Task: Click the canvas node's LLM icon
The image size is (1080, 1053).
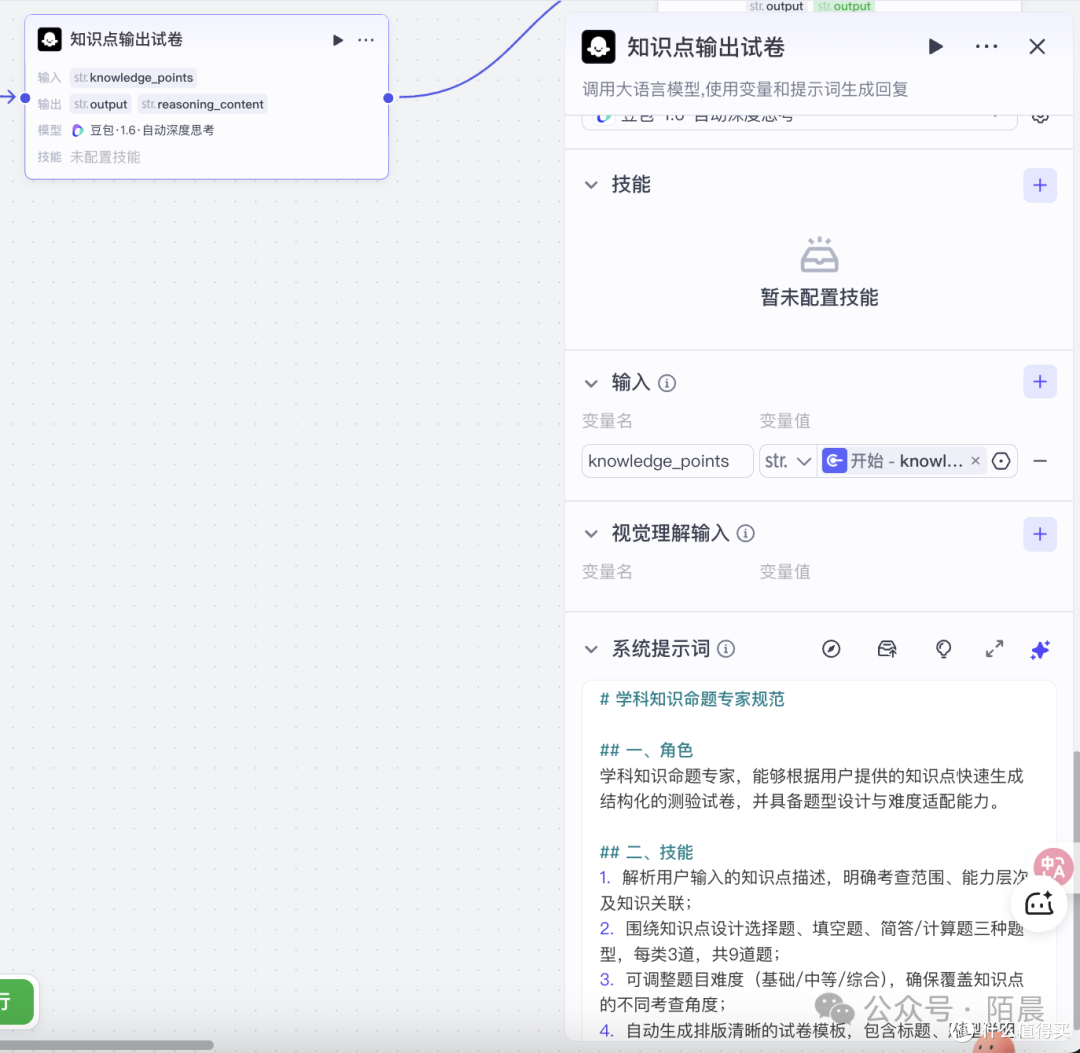Action: (50, 39)
